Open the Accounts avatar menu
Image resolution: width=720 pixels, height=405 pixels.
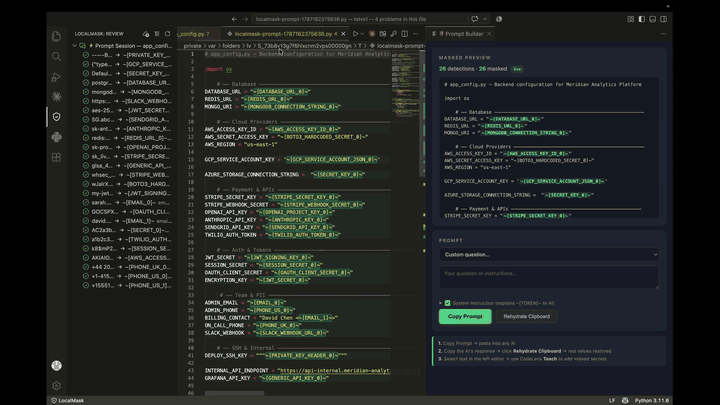(x=56, y=366)
